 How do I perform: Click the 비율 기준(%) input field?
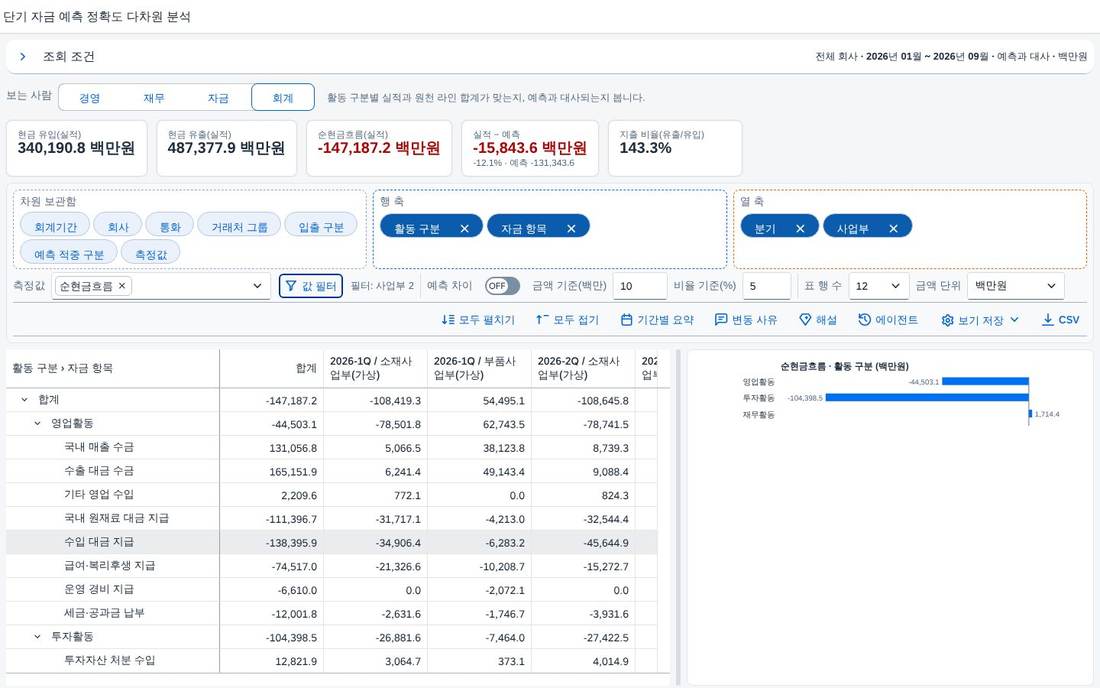tap(766, 286)
